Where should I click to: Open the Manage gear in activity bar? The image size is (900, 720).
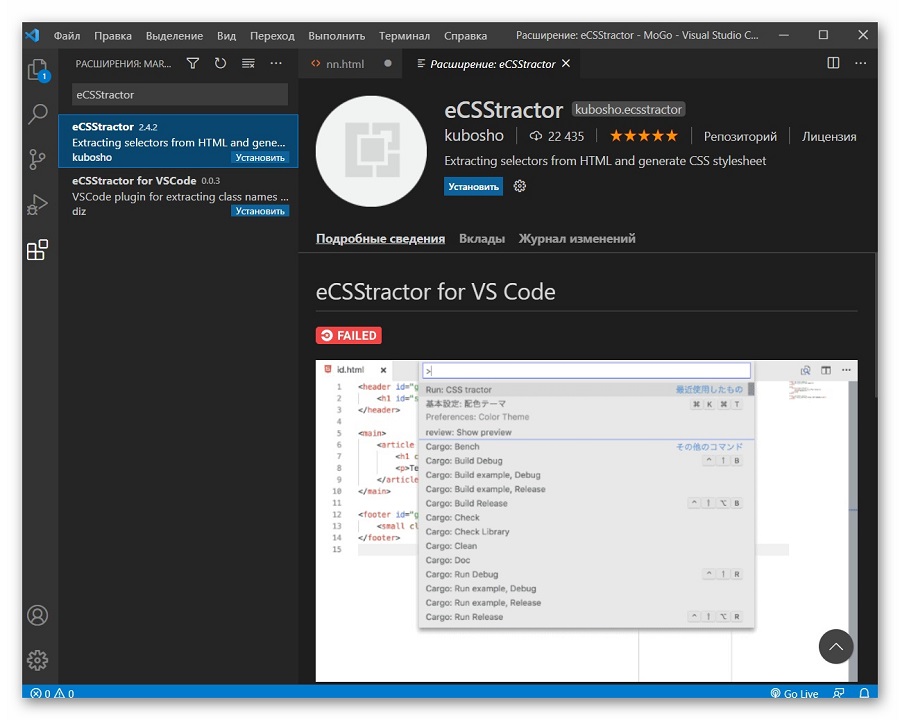[x=38, y=660]
